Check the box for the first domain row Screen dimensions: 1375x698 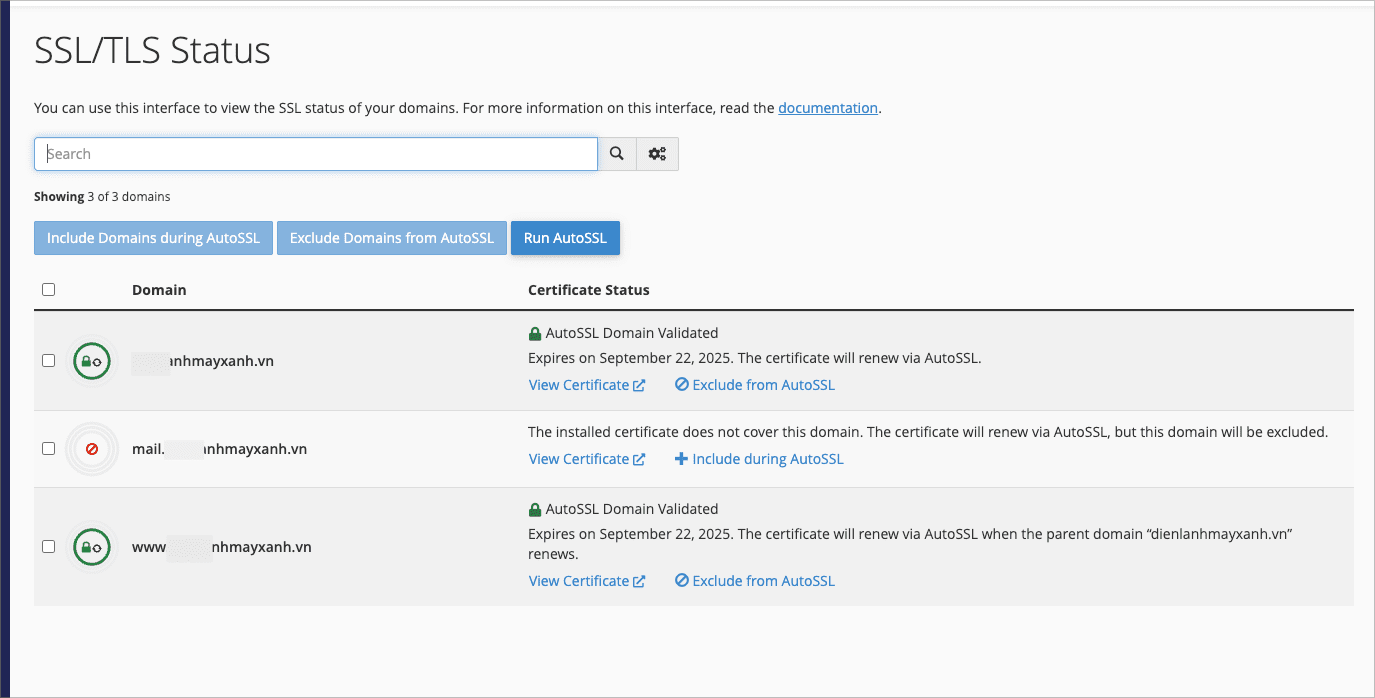(48, 361)
